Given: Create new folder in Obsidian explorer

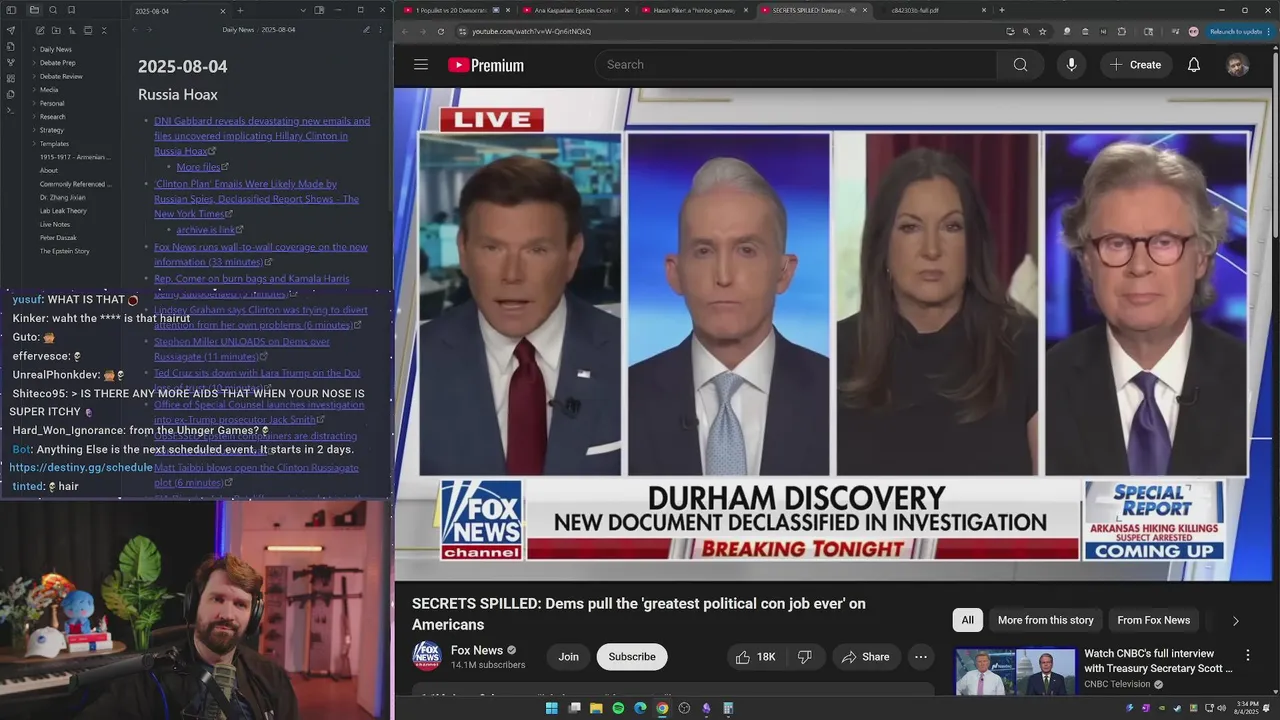Looking at the screenshot, I should [56, 30].
